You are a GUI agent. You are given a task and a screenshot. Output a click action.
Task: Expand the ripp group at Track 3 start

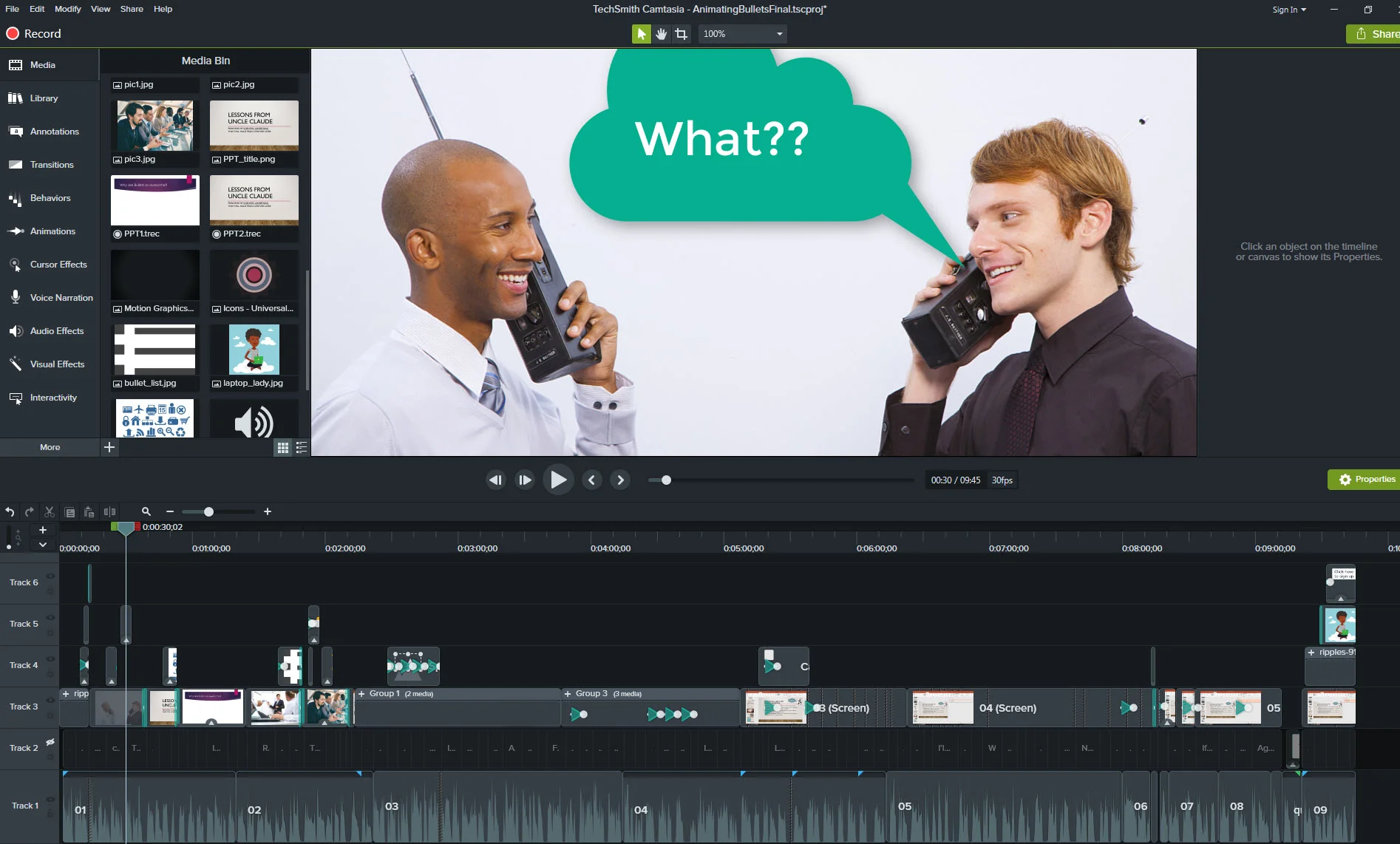pos(66,694)
